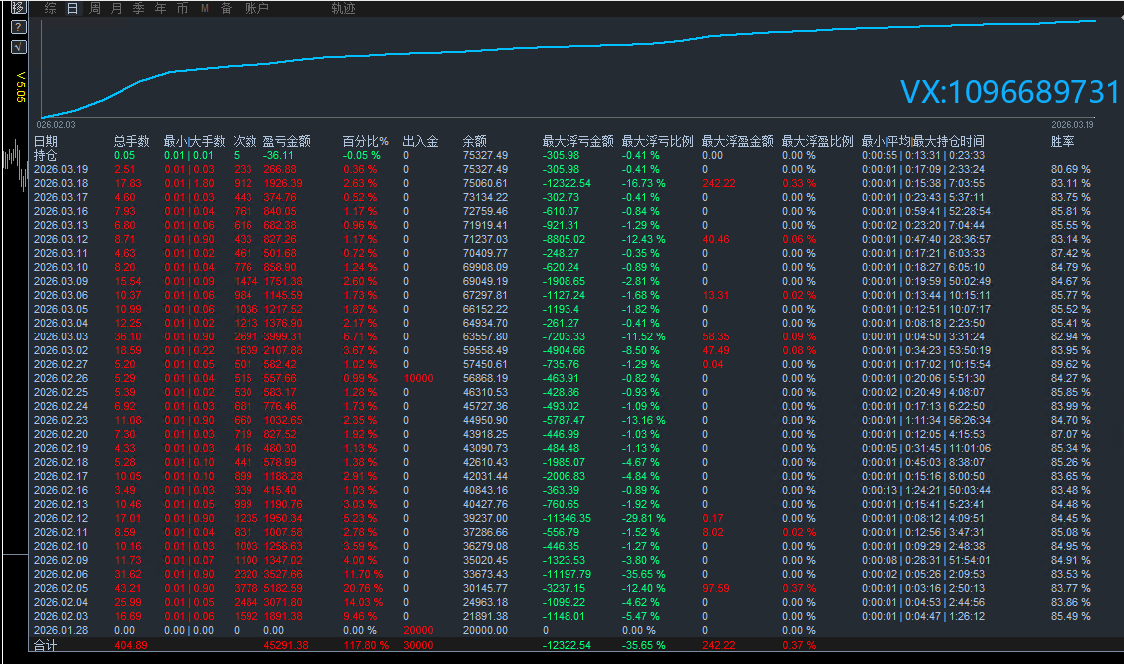Switch to the 综 summary tab
The width and height of the screenshot is (1124, 664).
coord(51,9)
